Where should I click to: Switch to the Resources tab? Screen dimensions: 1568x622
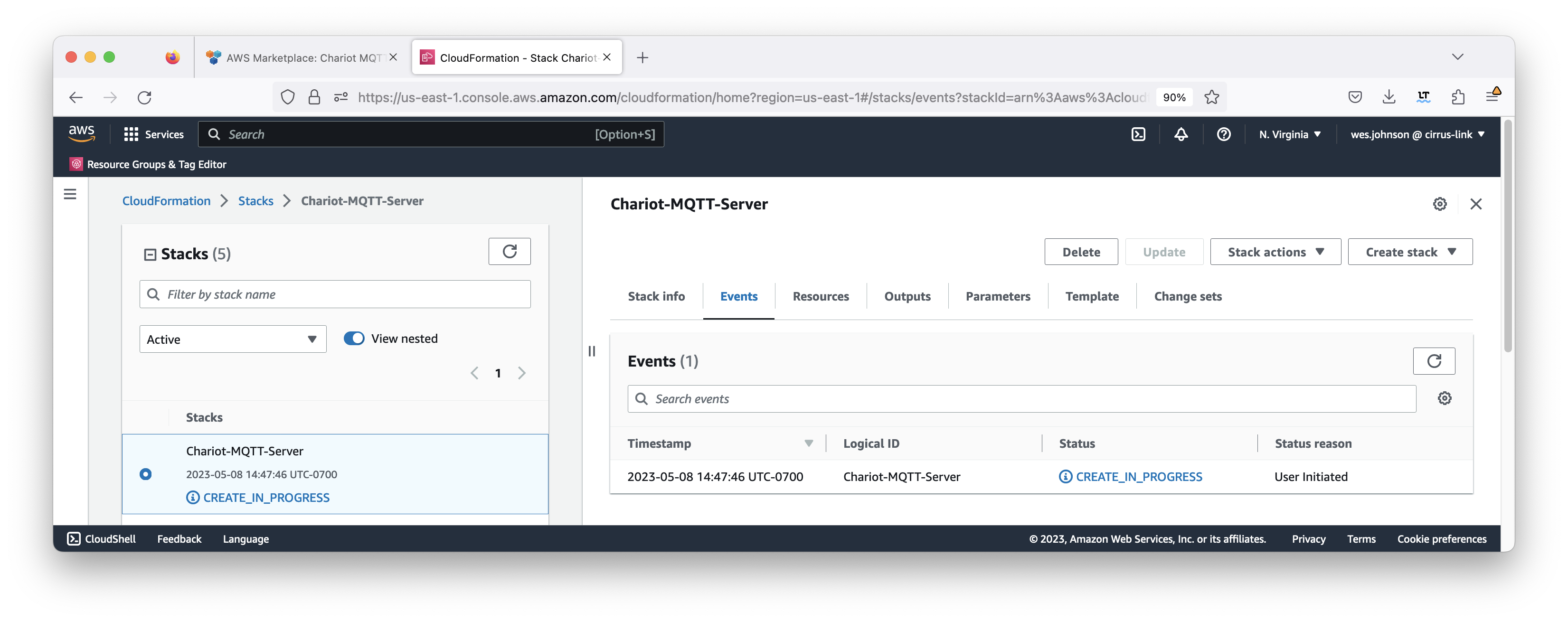click(x=821, y=296)
